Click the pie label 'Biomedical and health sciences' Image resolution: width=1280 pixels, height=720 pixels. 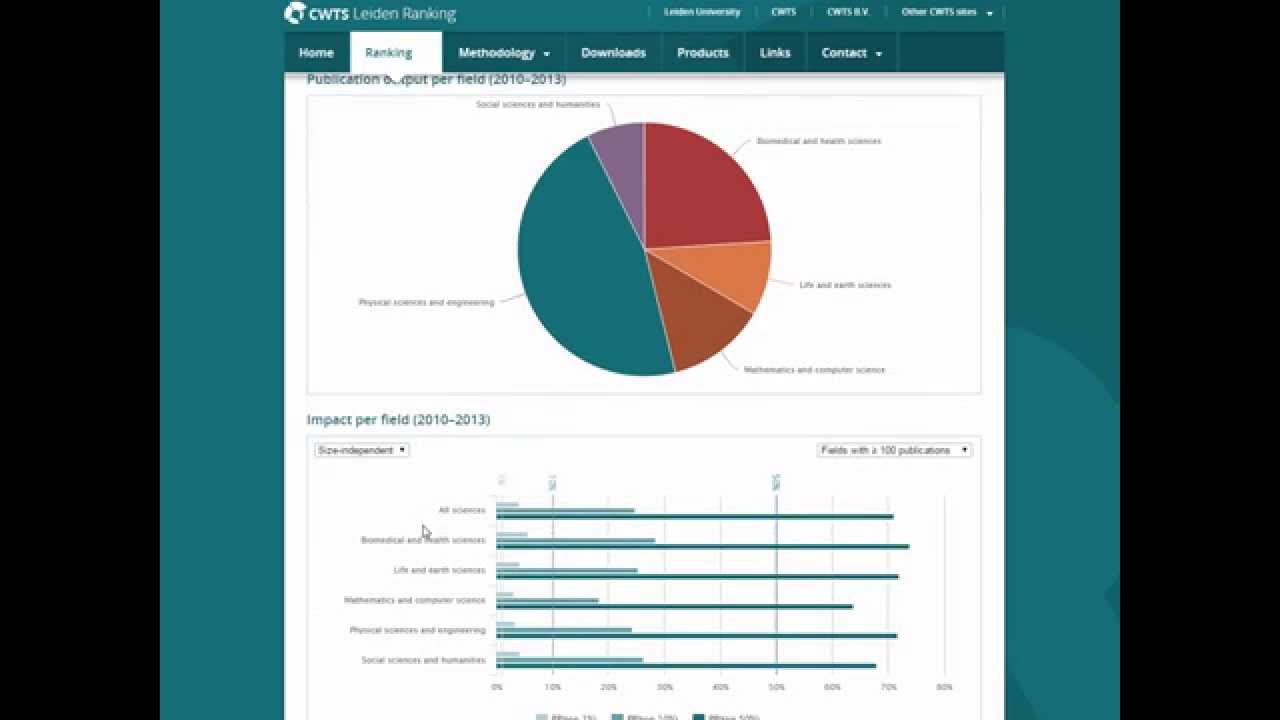click(819, 141)
